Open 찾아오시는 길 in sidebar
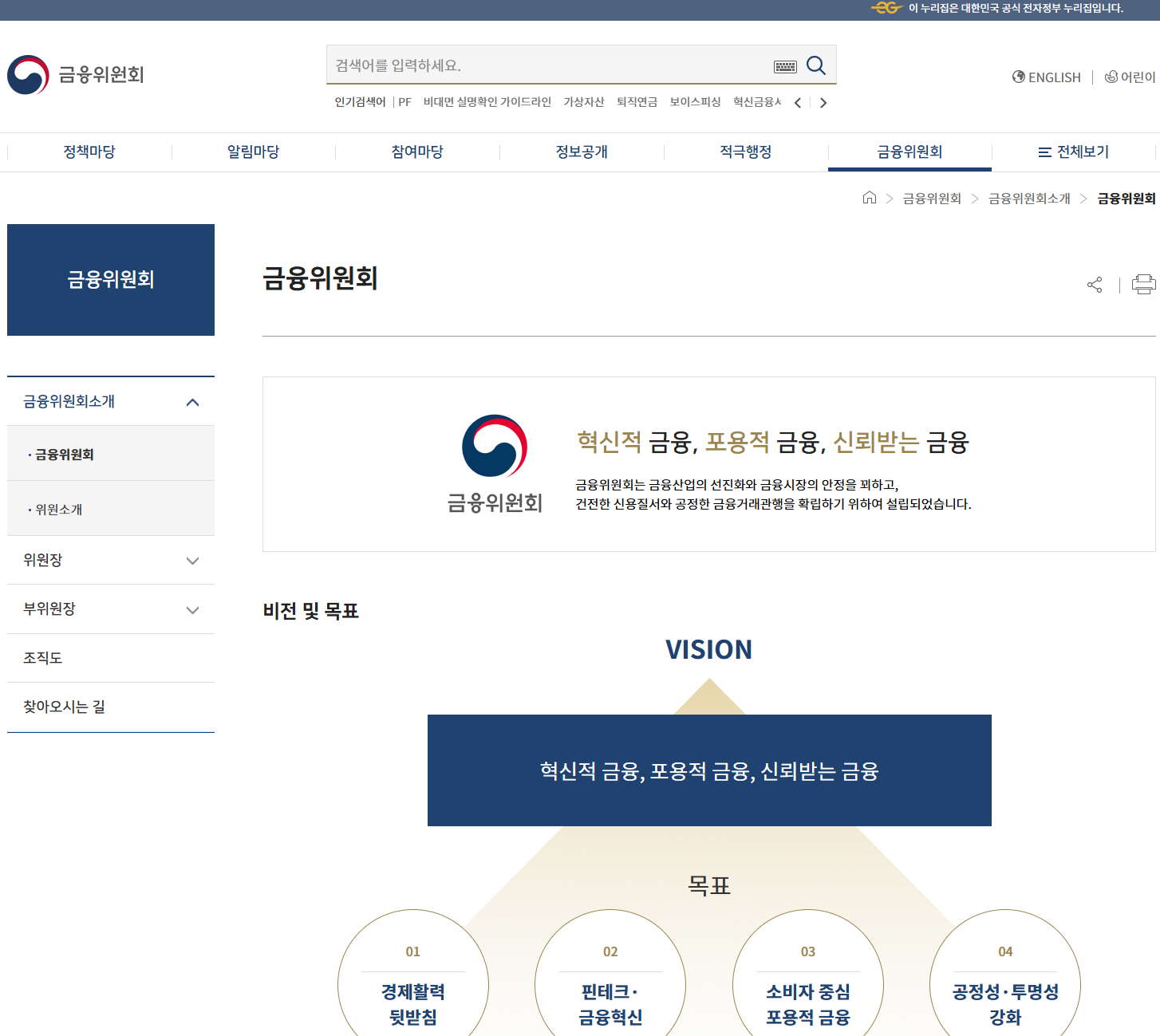This screenshot has width=1160, height=1036. pos(111,707)
